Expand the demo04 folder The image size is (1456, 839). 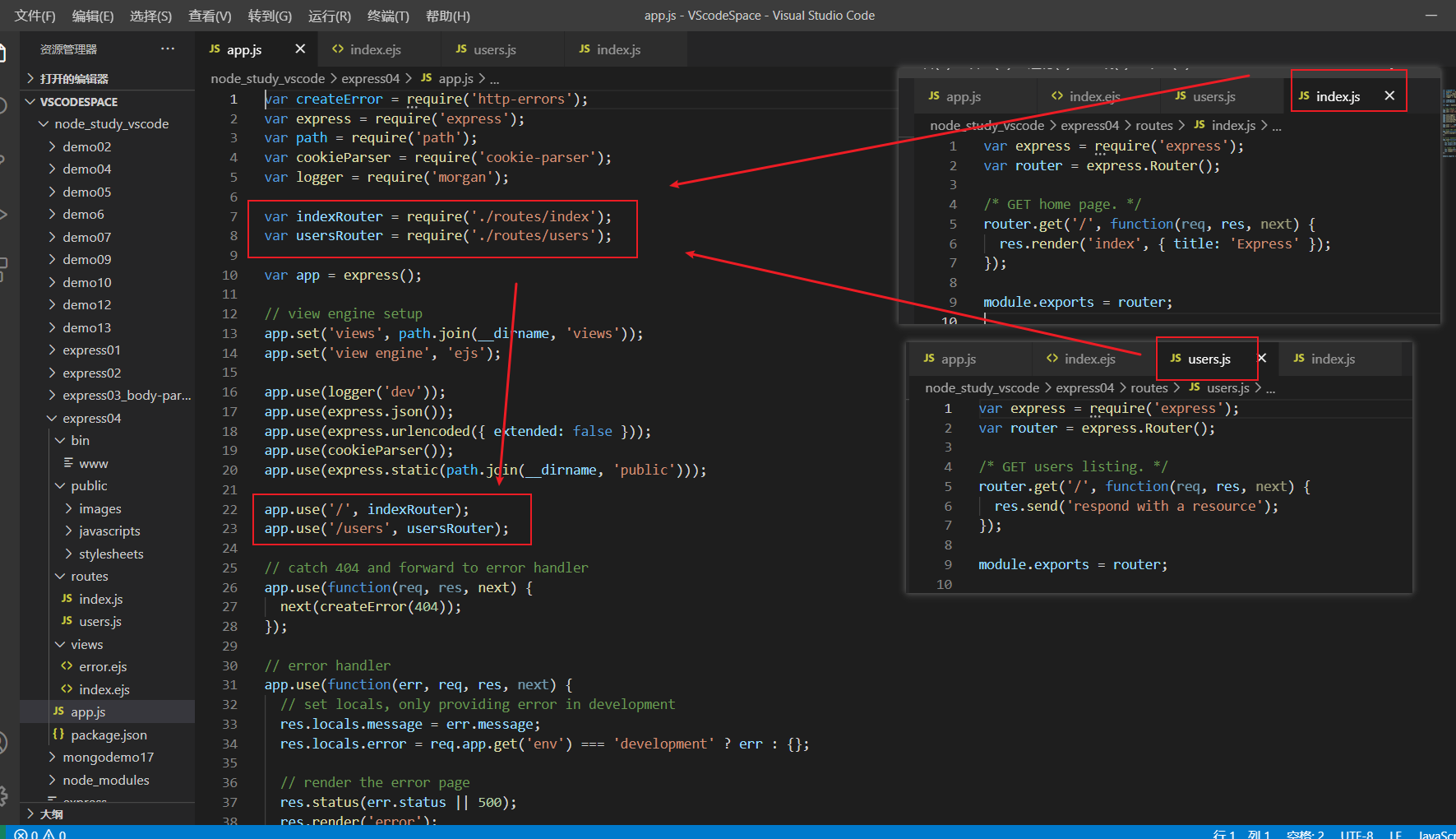107,169
